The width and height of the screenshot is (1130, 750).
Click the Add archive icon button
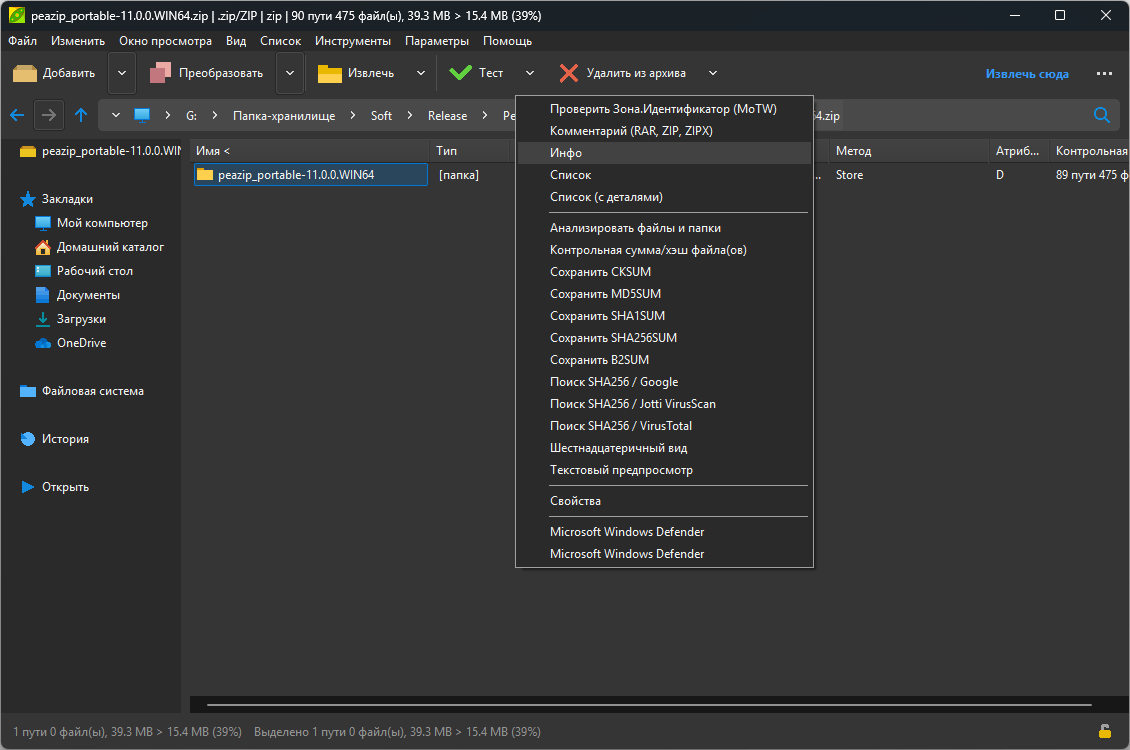(25, 73)
